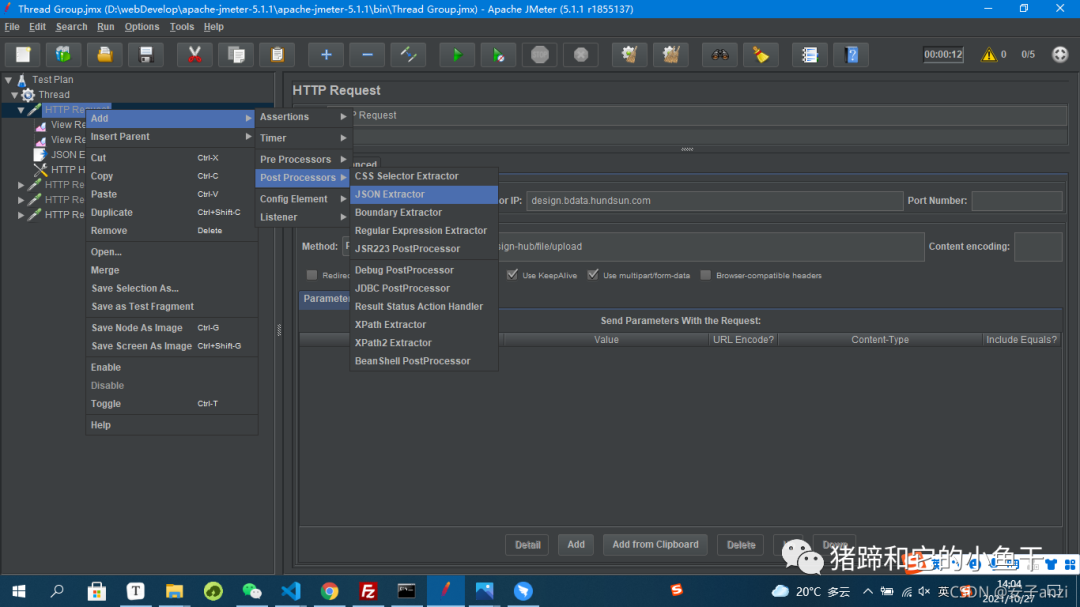Collapse the selected HTTP Request node

click(21, 110)
